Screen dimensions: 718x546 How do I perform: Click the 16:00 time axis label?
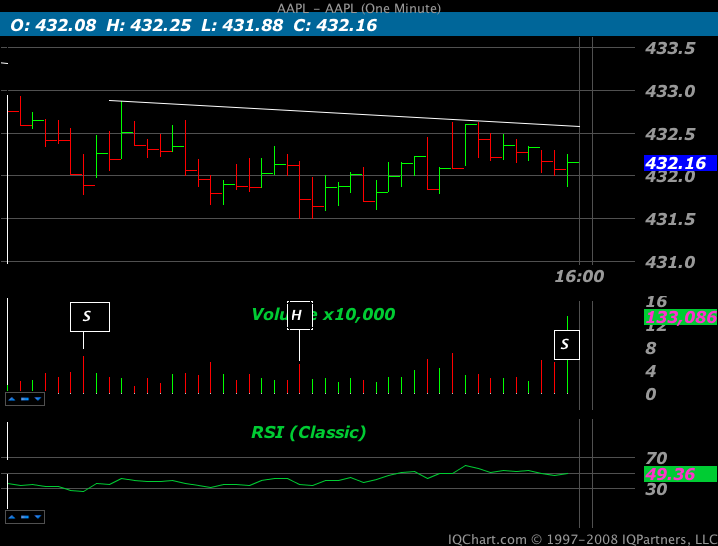click(x=579, y=276)
